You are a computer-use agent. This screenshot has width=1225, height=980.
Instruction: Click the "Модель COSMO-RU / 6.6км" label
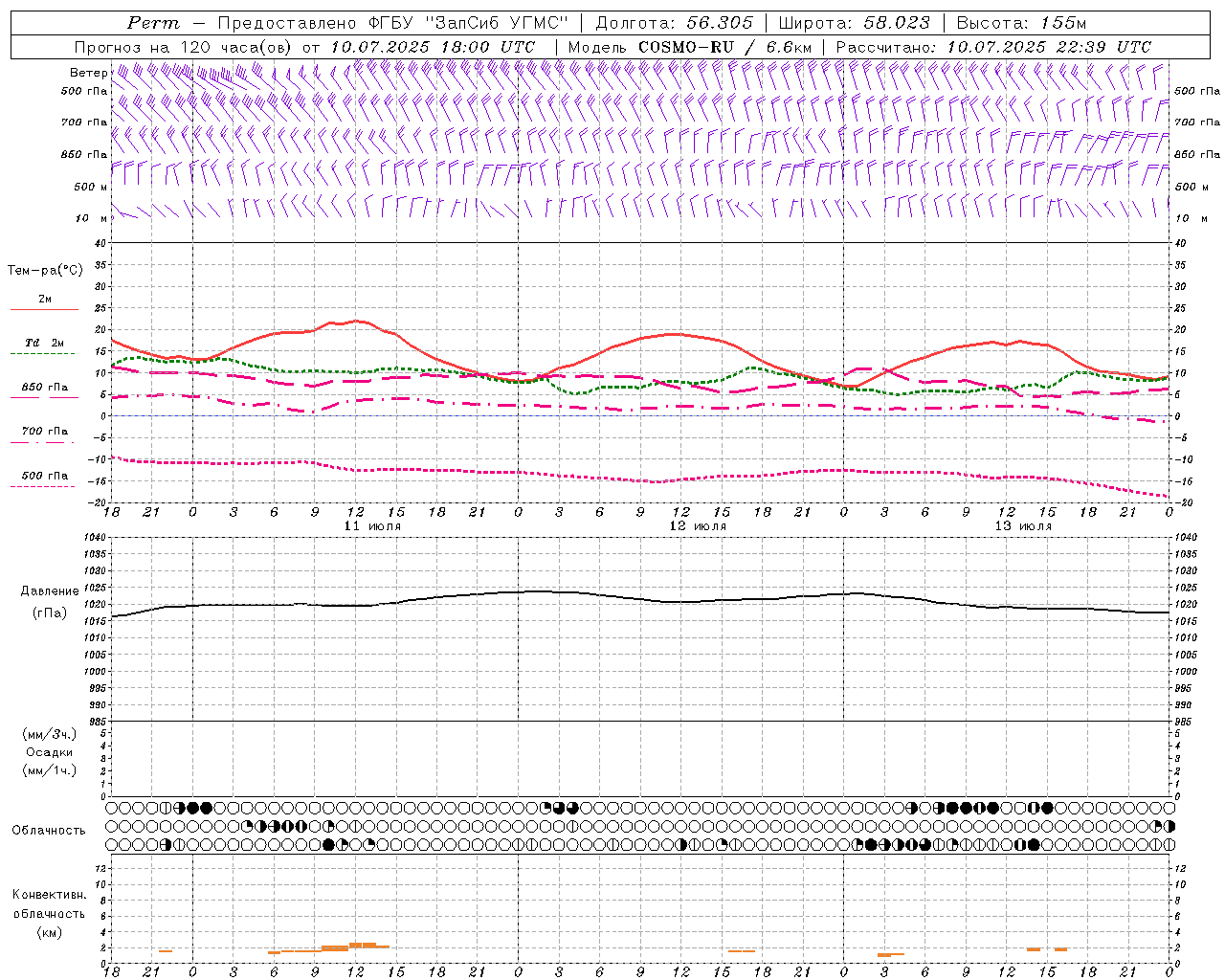(x=690, y=47)
